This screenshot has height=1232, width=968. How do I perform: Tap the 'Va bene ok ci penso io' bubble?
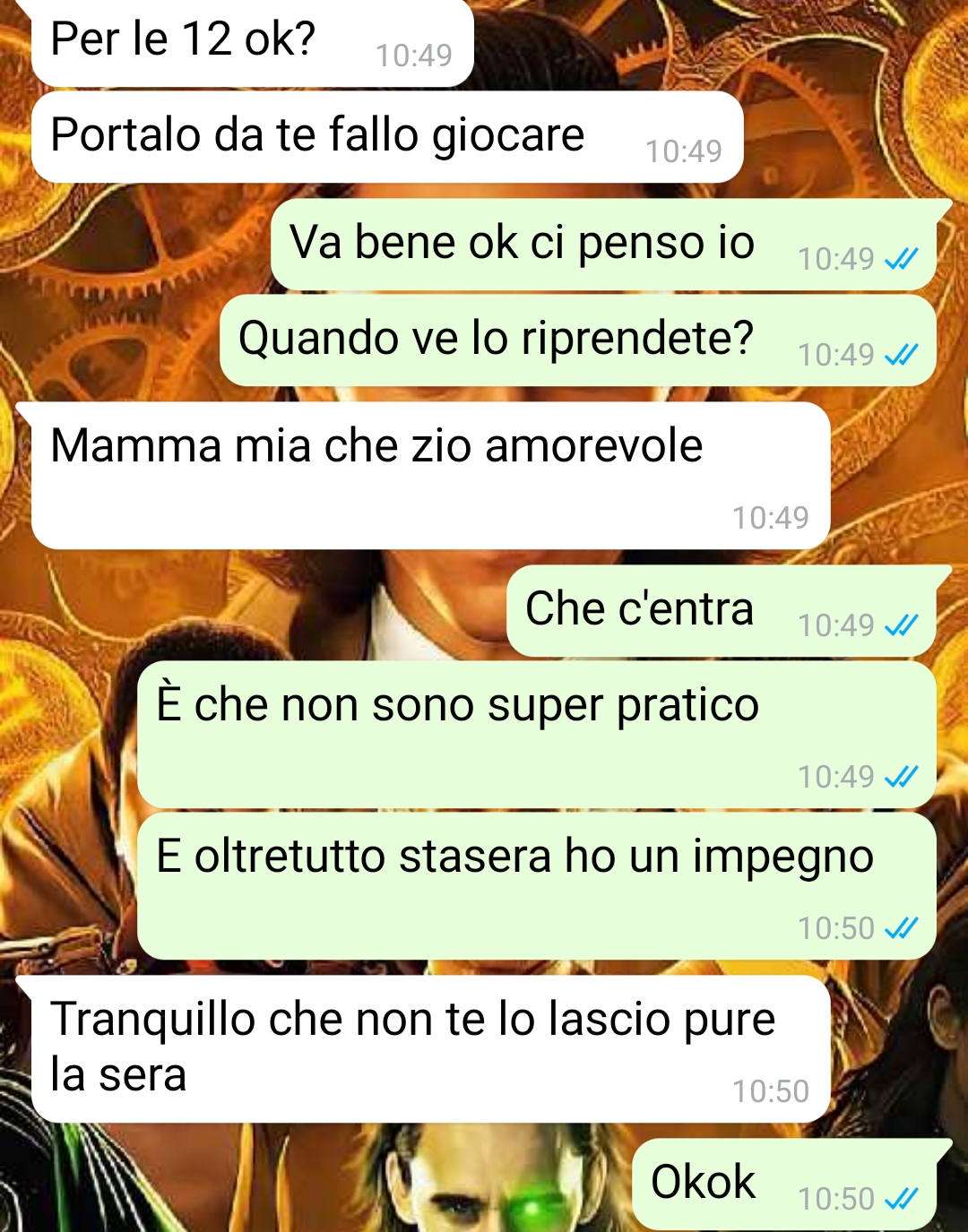604,245
